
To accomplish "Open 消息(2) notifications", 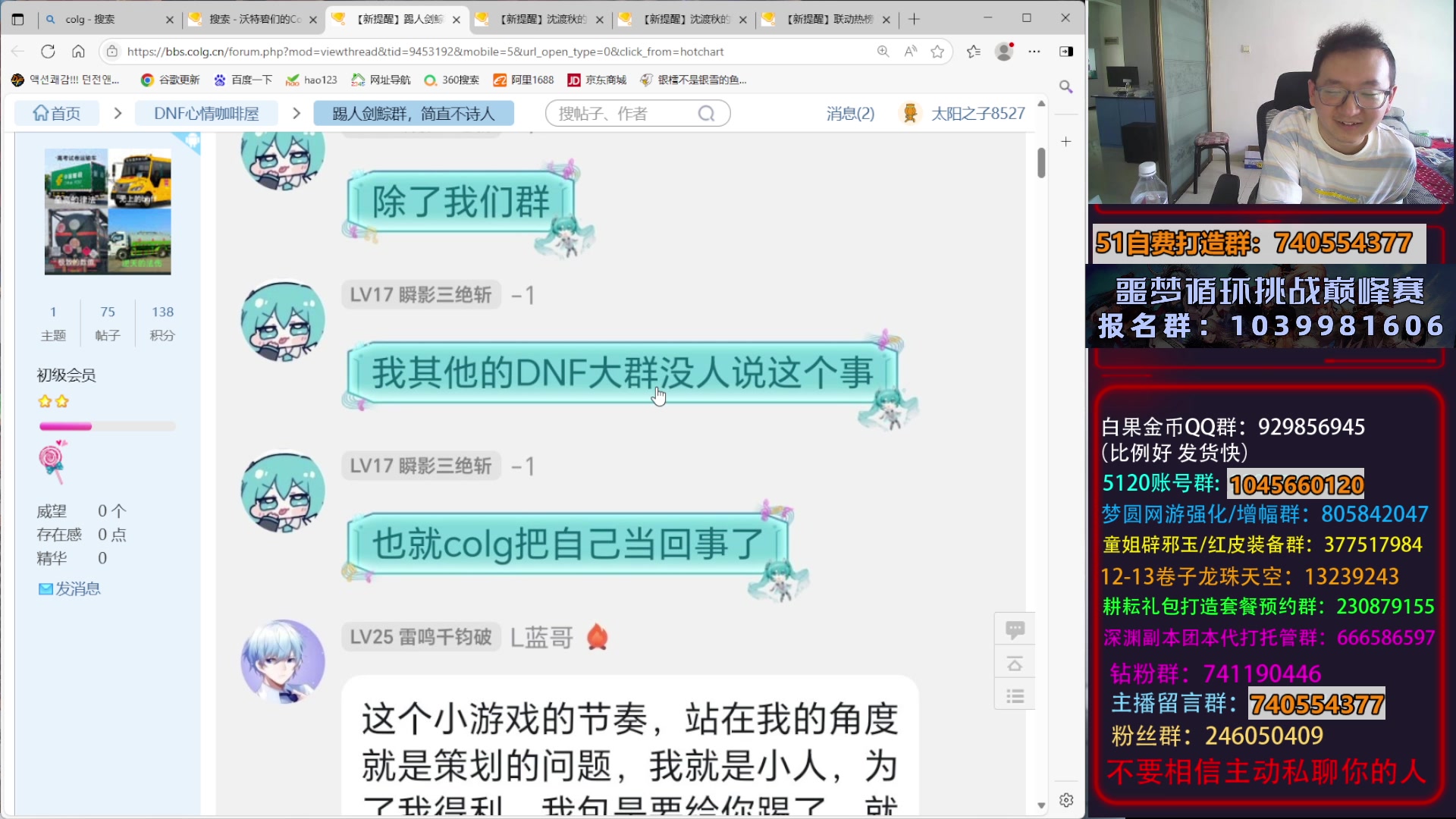I will coord(850,114).
